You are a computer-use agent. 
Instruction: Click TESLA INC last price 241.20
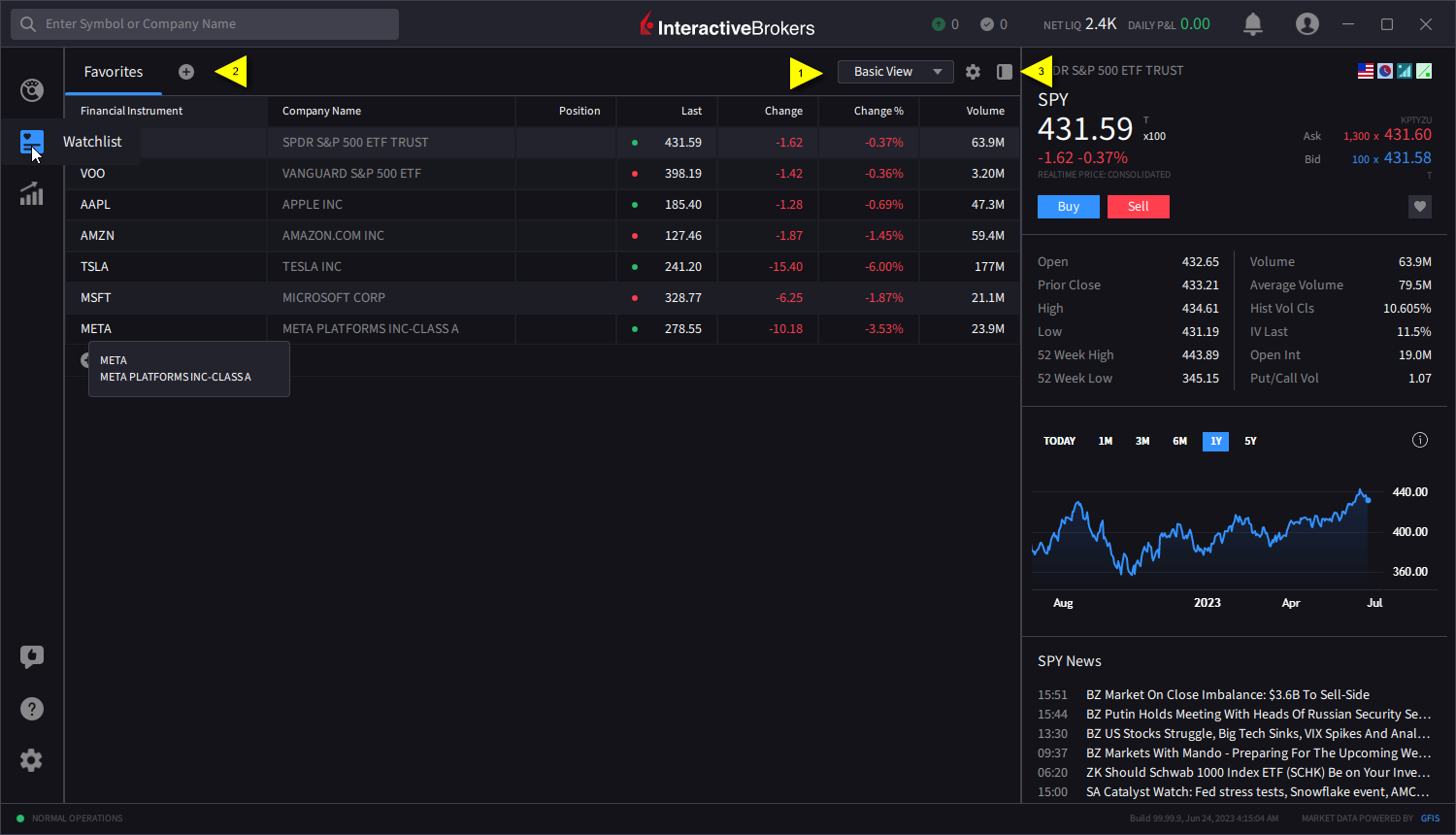683,266
